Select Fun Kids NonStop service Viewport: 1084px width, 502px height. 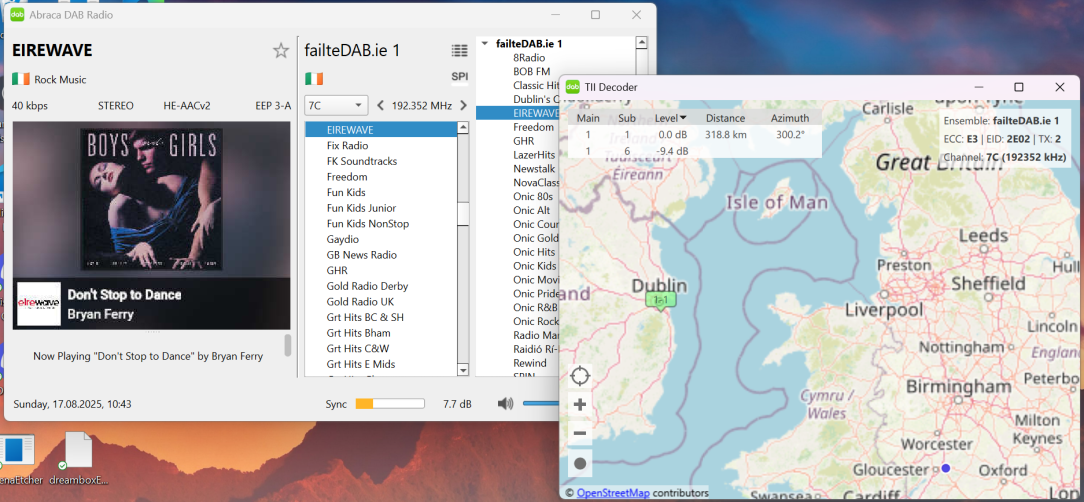[x=381, y=223]
